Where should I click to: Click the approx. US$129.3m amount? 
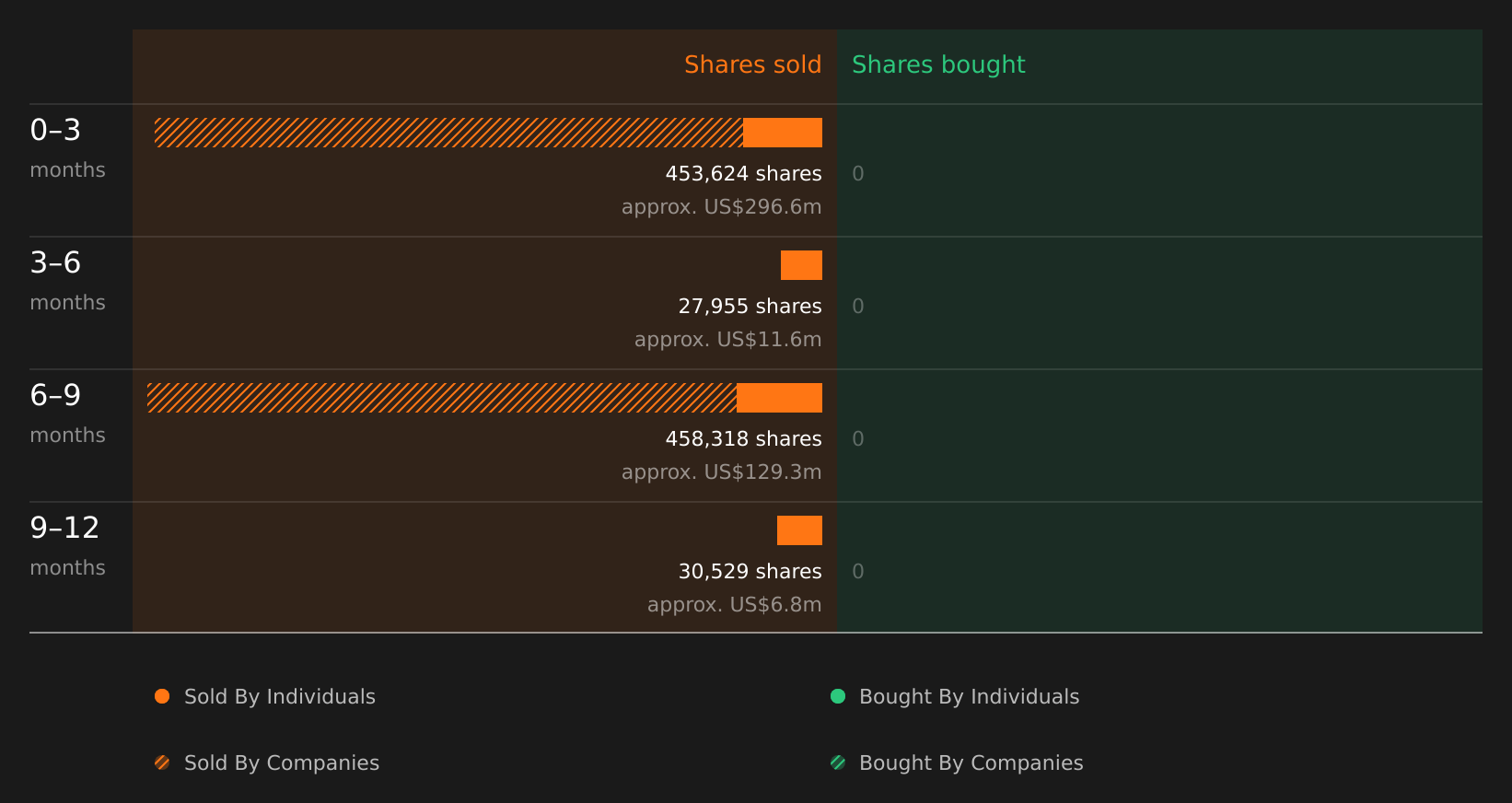[721, 472]
